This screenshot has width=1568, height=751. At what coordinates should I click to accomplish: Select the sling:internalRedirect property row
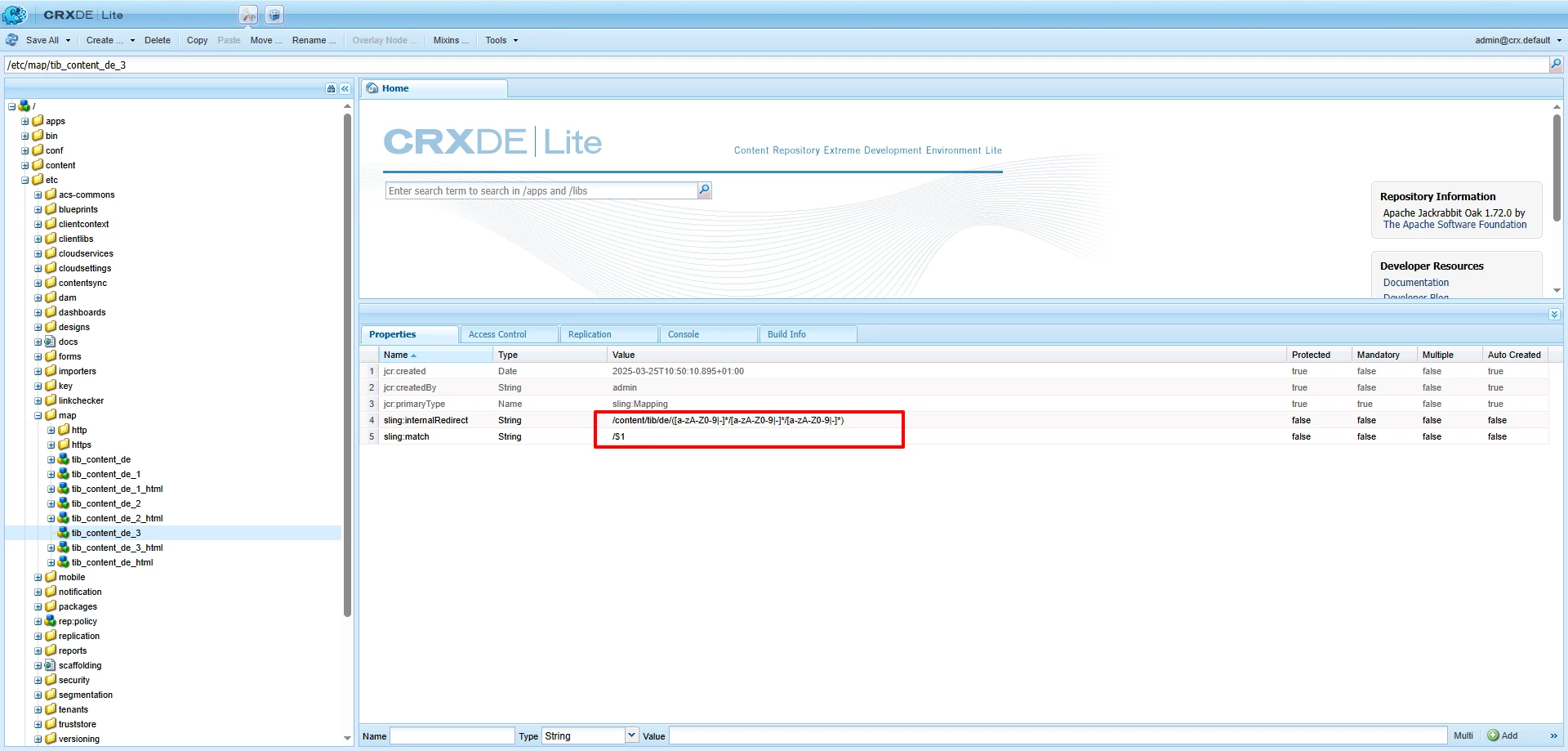(x=954, y=420)
